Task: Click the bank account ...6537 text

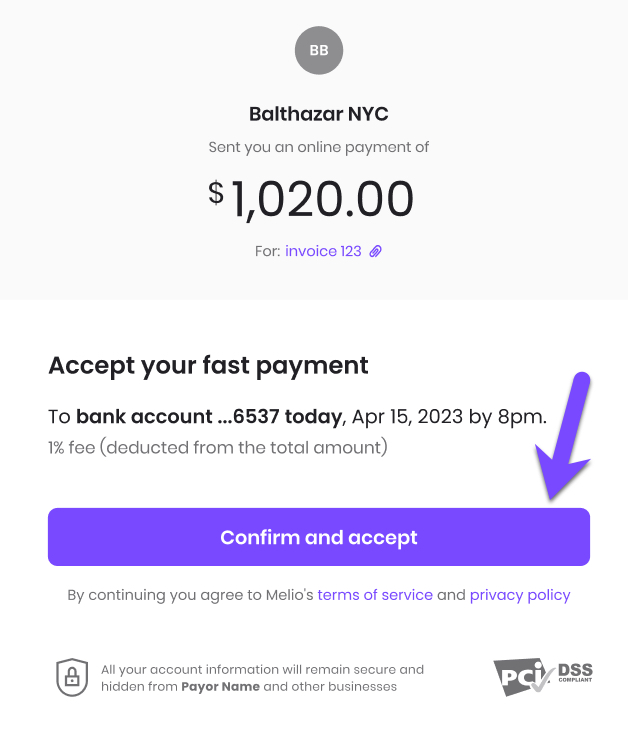Action: (x=177, y=417)
